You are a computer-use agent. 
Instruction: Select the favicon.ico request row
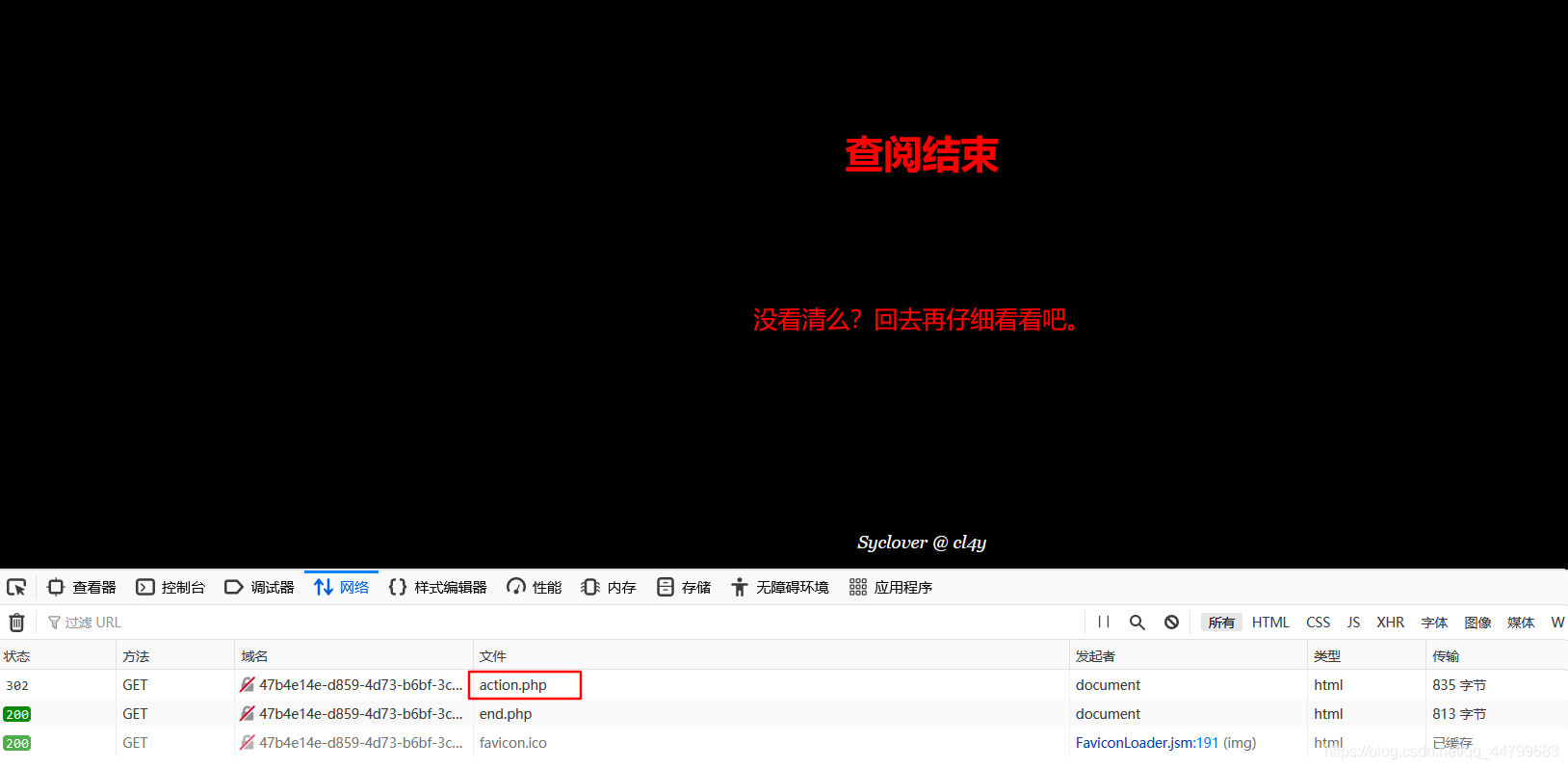coord(784,743)
